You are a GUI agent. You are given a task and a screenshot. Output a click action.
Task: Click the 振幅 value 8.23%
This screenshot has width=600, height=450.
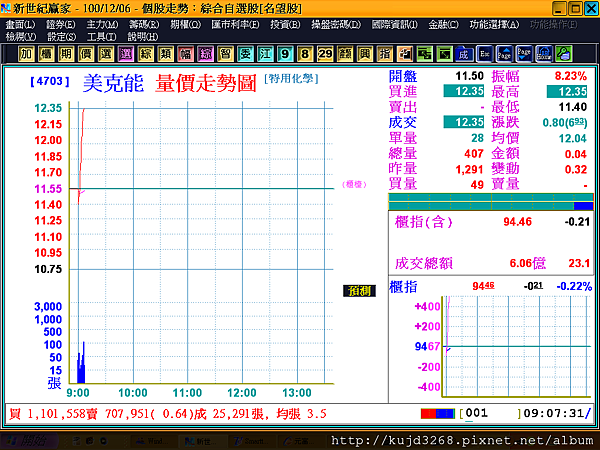[571, 76]
